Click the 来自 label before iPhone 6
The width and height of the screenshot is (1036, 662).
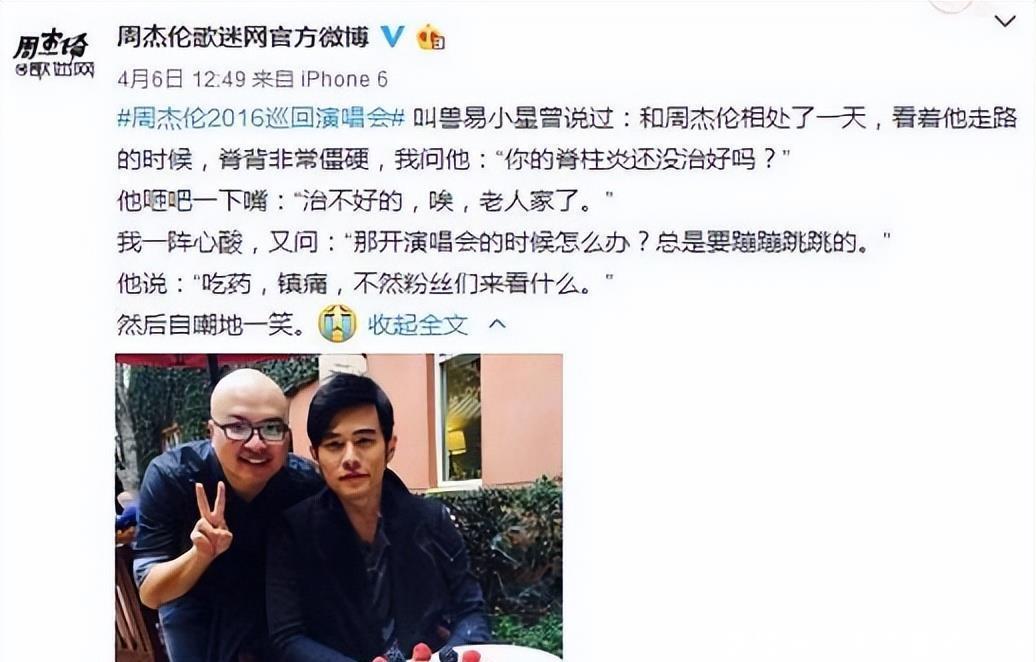click(273, 79)
